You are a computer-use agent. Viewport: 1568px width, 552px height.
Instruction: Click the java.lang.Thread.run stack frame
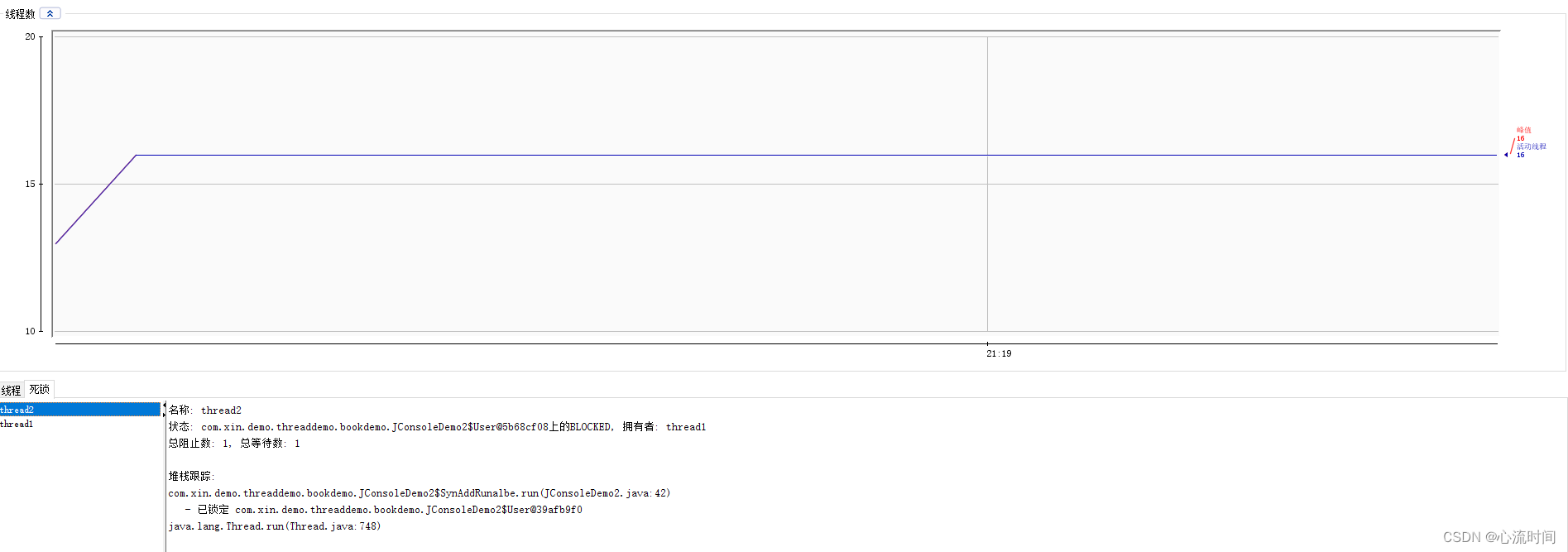point(275,526)
